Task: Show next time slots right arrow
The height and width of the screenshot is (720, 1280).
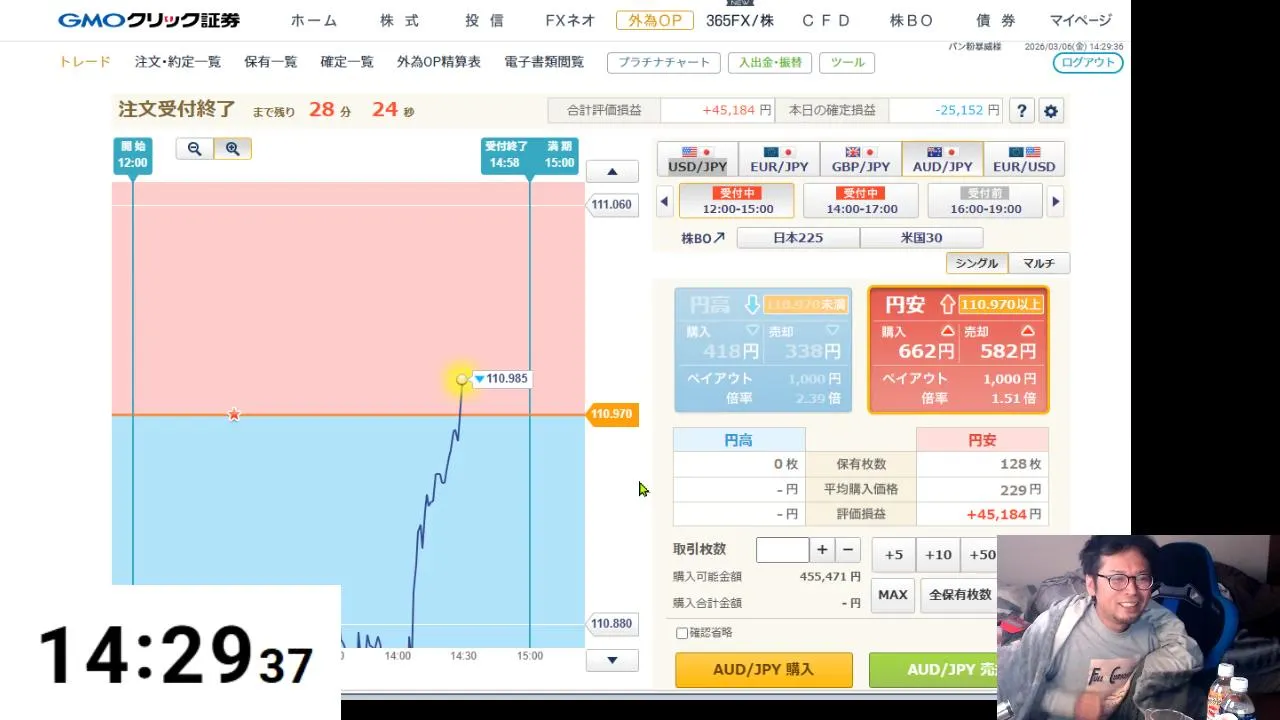Action: coord(1055,201)
